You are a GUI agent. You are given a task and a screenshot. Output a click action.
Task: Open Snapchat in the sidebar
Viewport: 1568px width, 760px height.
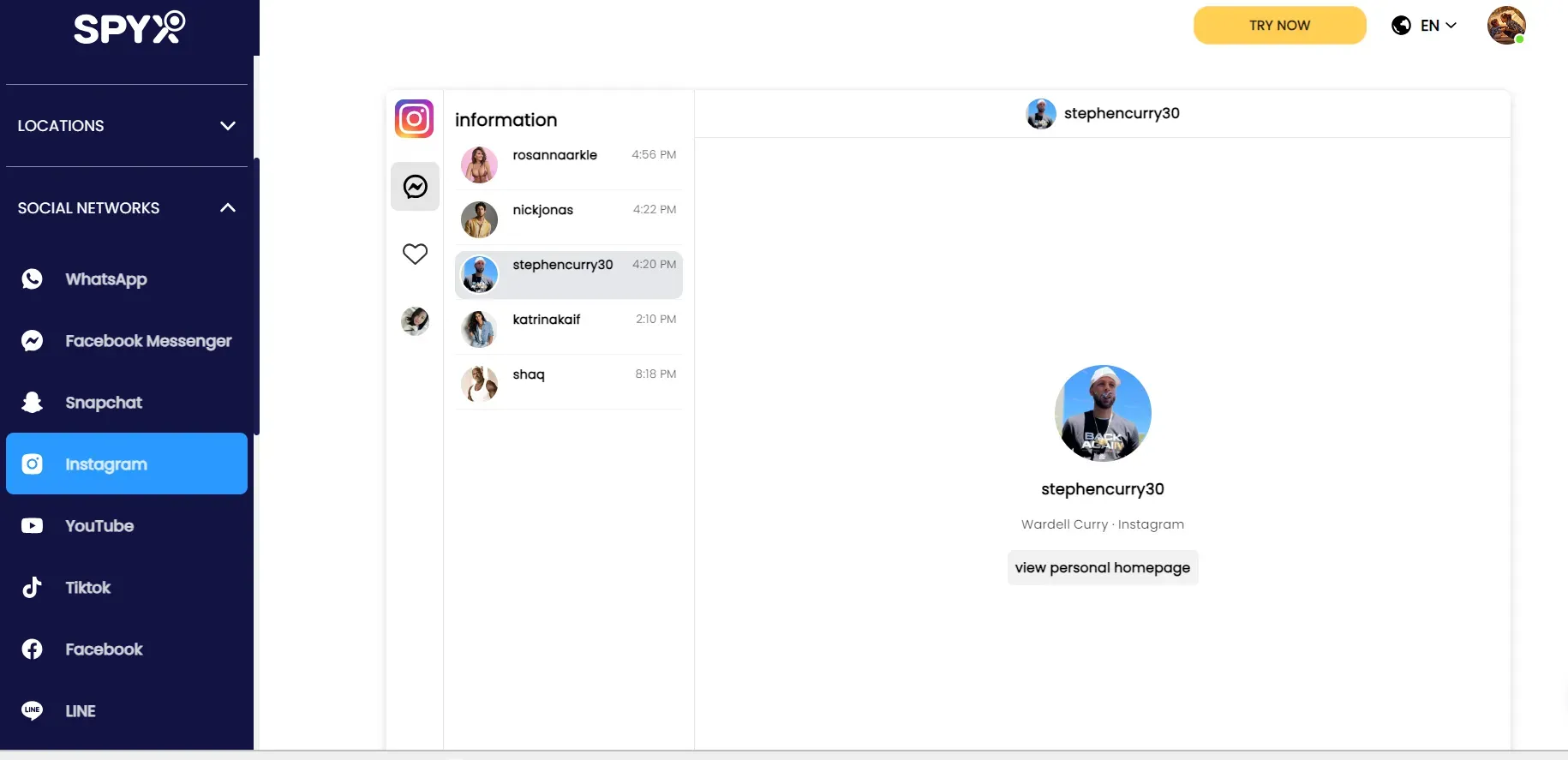click(x=127, y=403)
